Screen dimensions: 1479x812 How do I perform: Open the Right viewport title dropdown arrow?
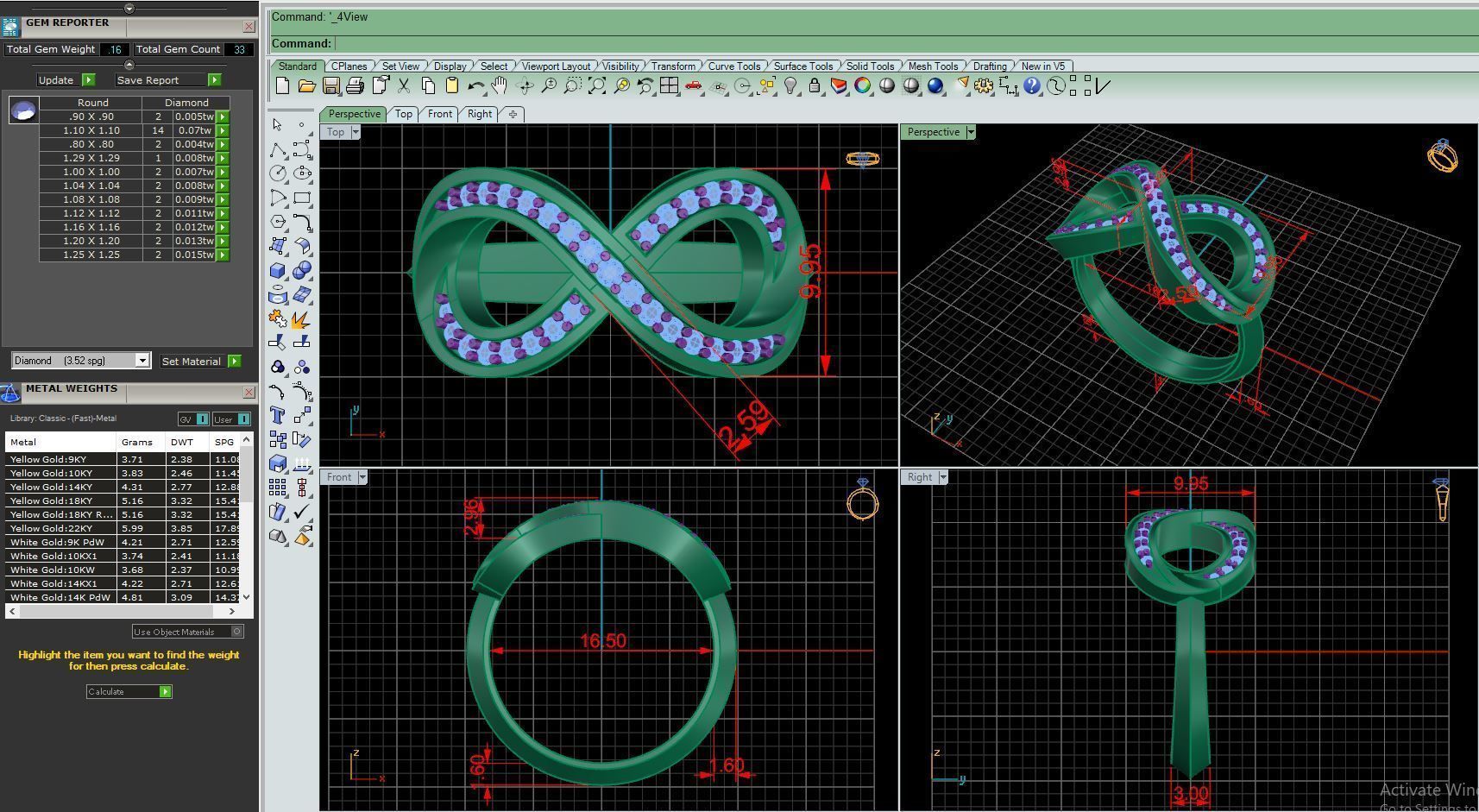[943, 477]
